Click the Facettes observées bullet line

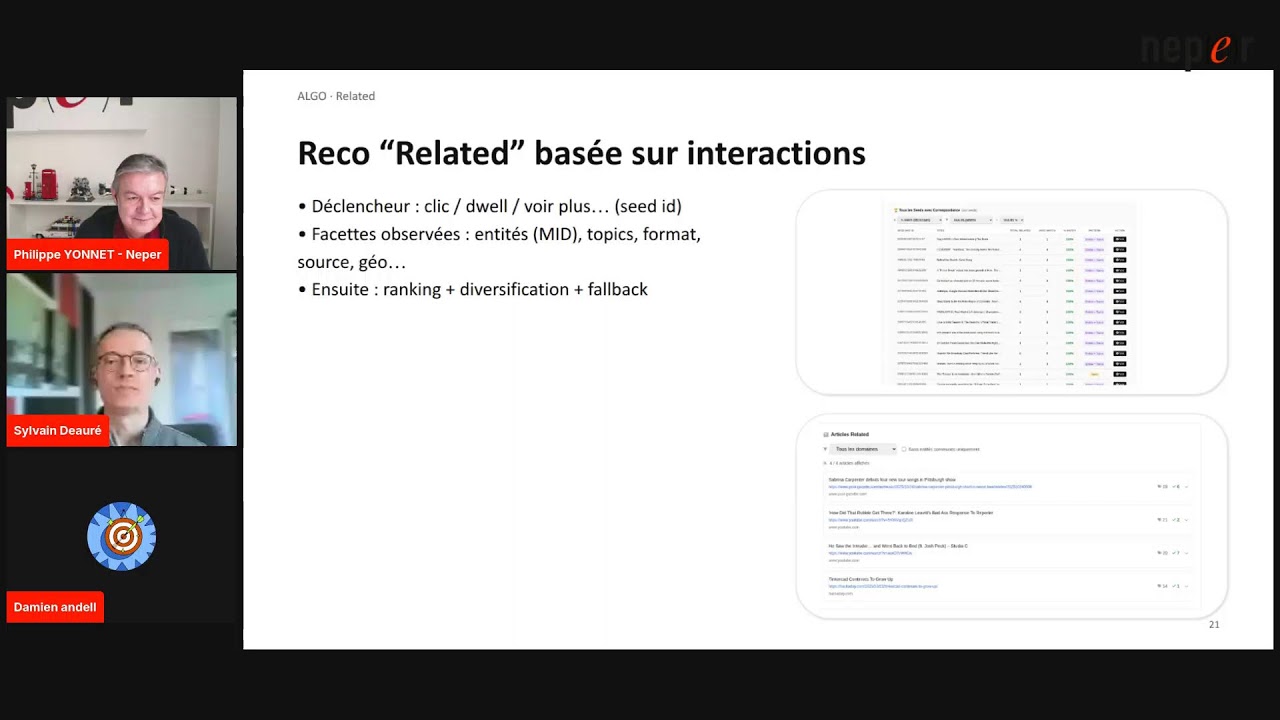[499, 248]
